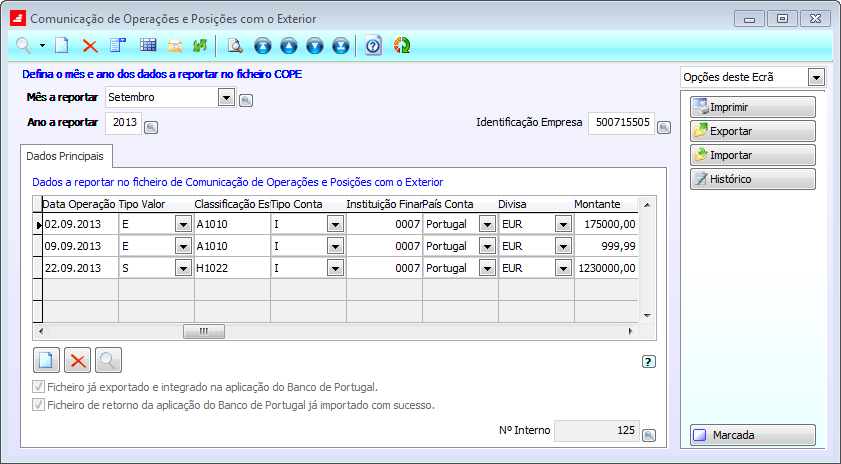
Task: Add a new grid row with the blank page icon
Action: point(46,360)
